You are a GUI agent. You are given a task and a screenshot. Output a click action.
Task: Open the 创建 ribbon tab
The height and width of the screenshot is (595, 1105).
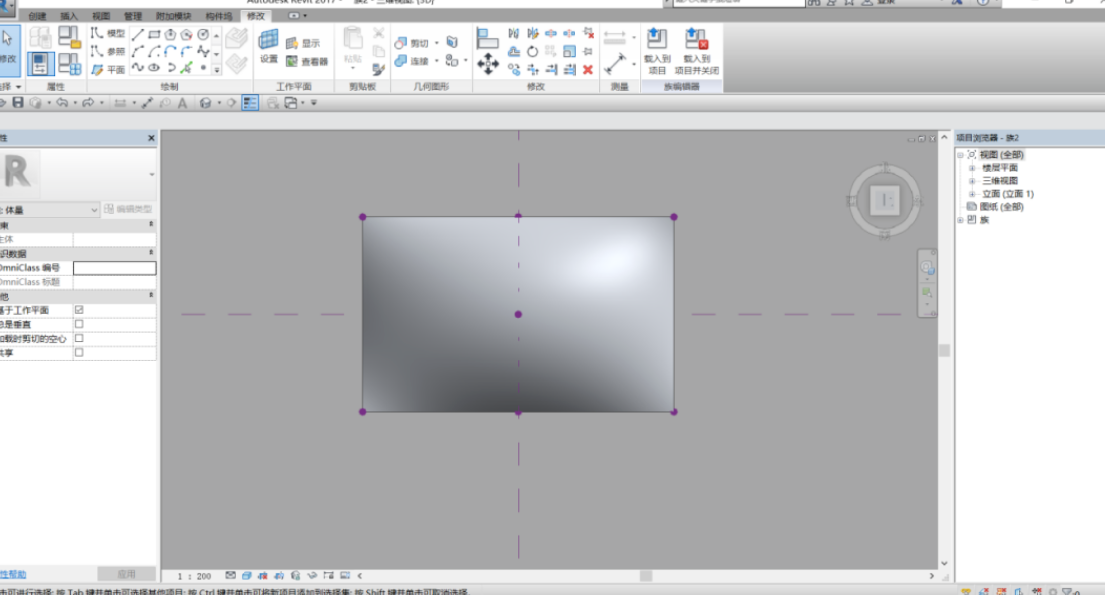37,16
